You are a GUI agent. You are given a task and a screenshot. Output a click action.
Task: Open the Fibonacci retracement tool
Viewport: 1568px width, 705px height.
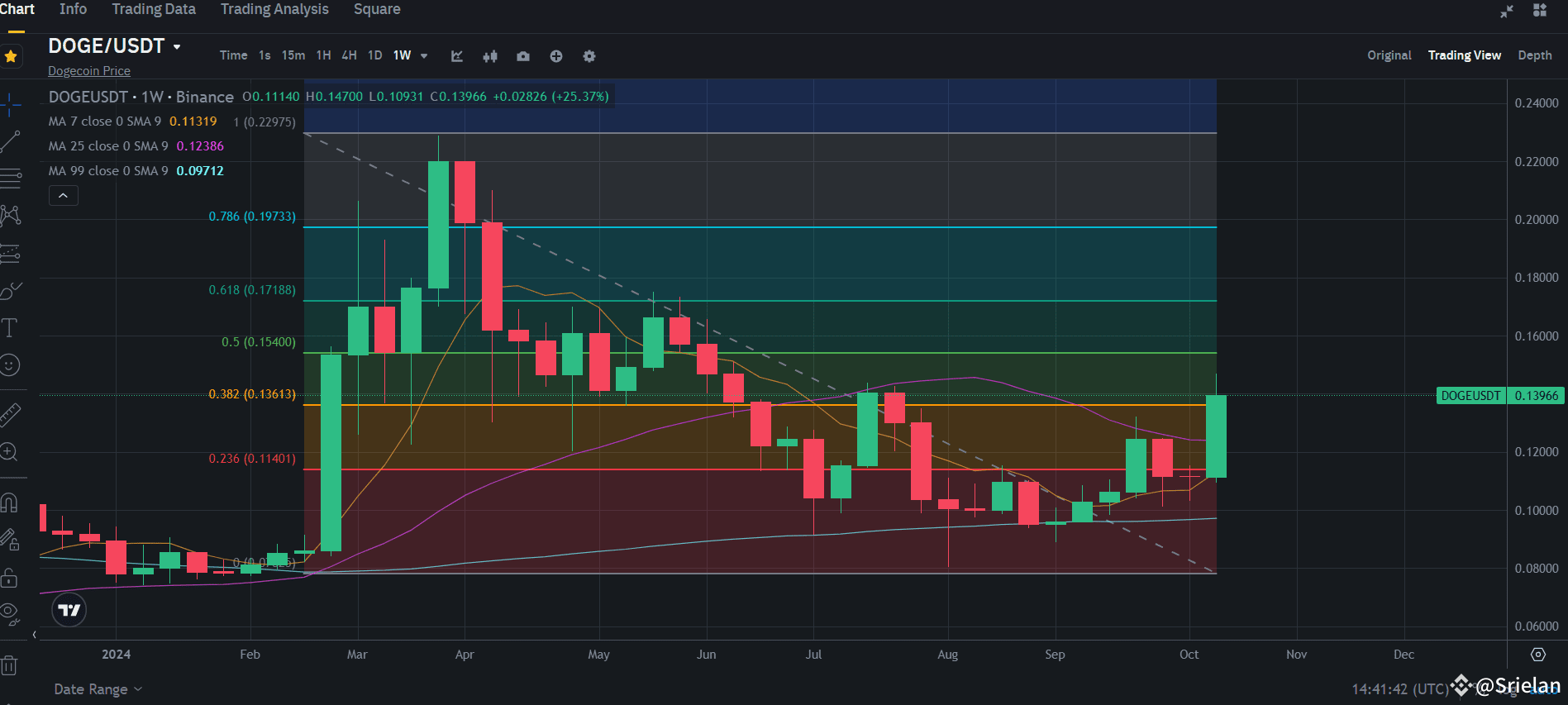click(11, 178)
